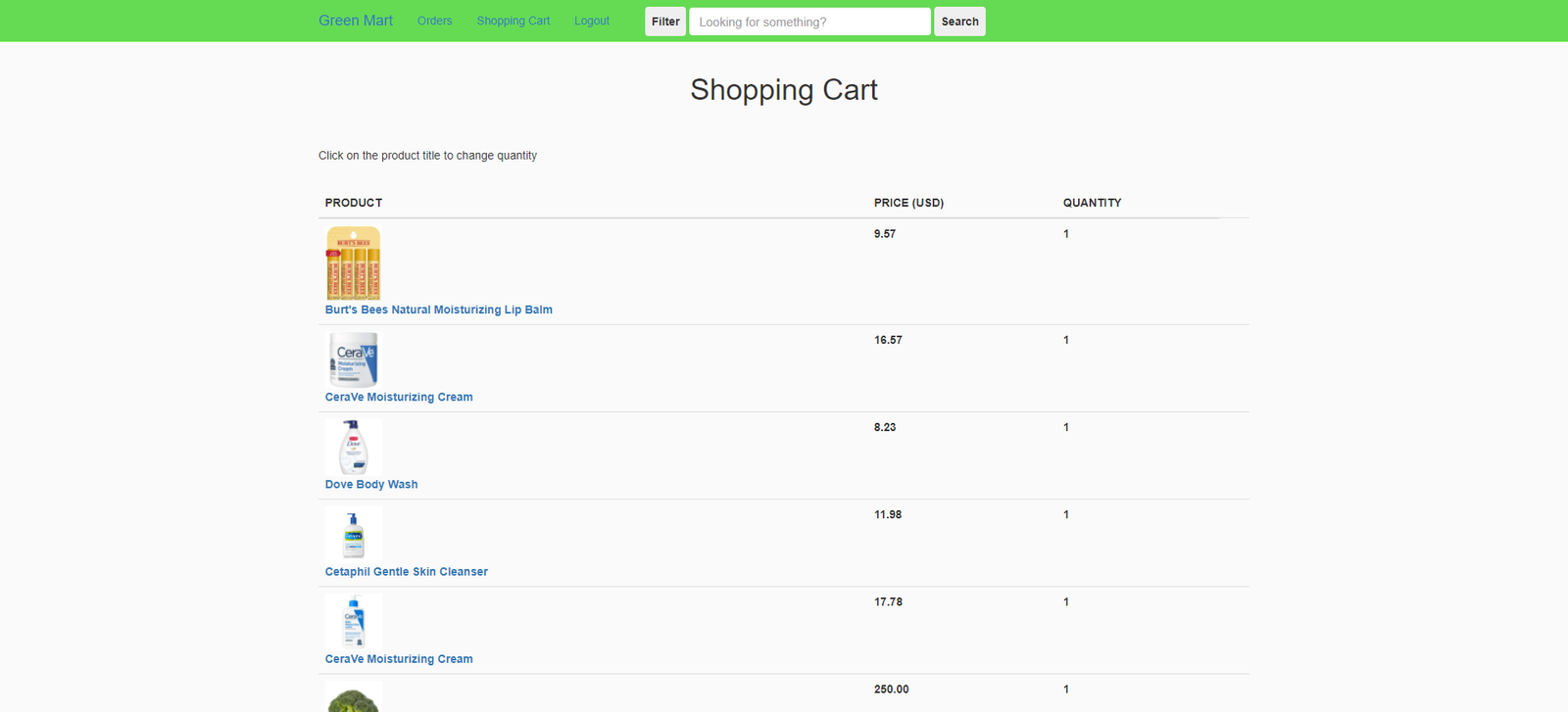
Task: Click the Cetaphil cleanser bottle image
Action: coord(353,534)
